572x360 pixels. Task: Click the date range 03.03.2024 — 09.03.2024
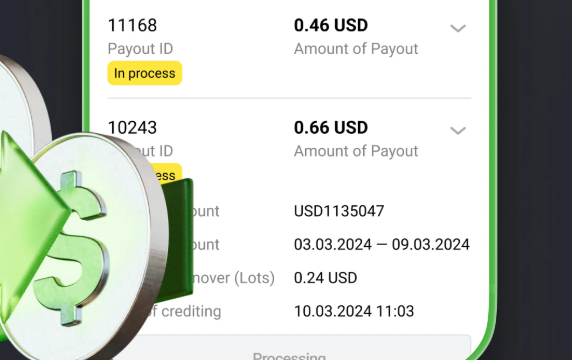(382, 244)
